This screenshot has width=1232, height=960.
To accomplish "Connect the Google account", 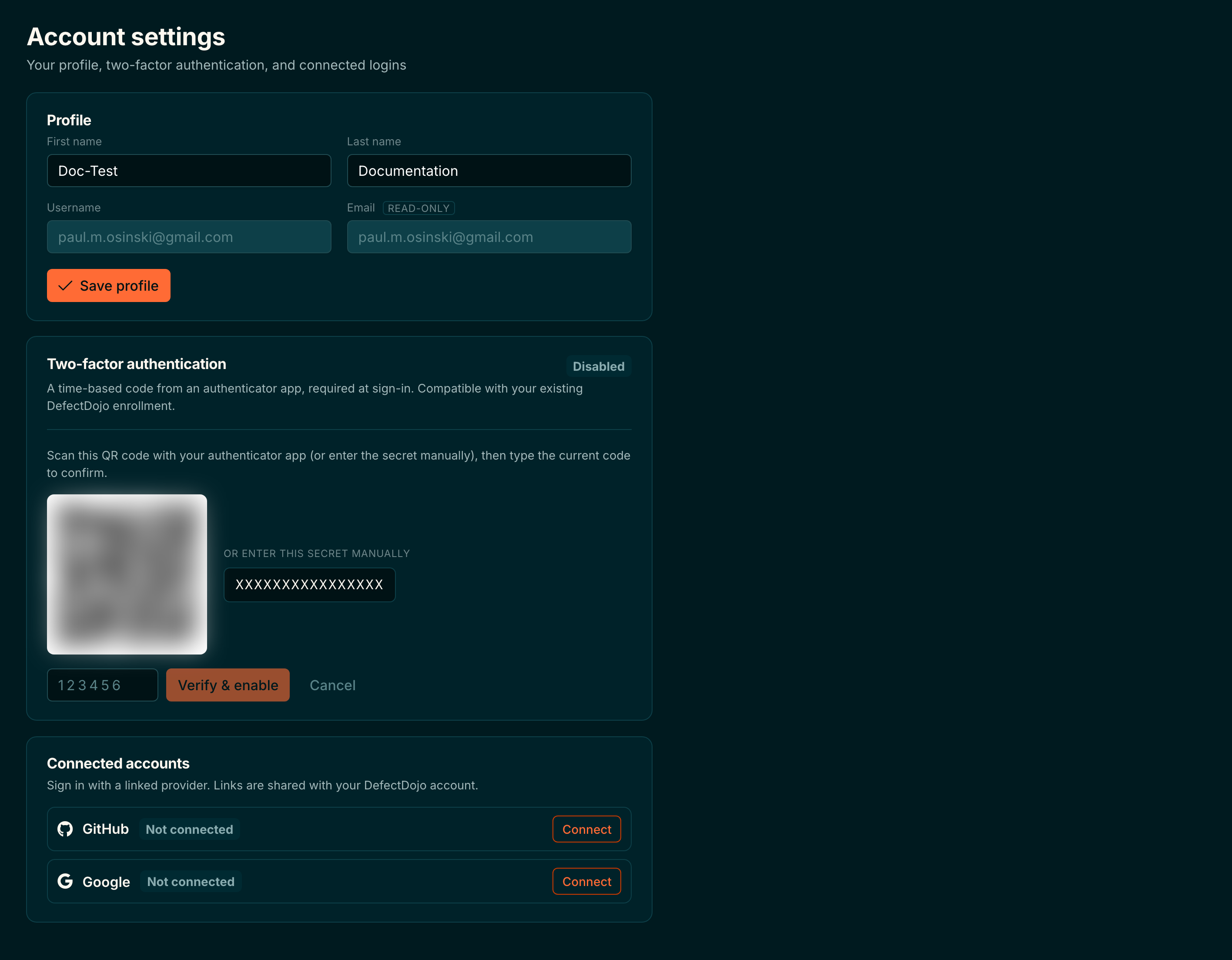I will [x=587, y=881].
